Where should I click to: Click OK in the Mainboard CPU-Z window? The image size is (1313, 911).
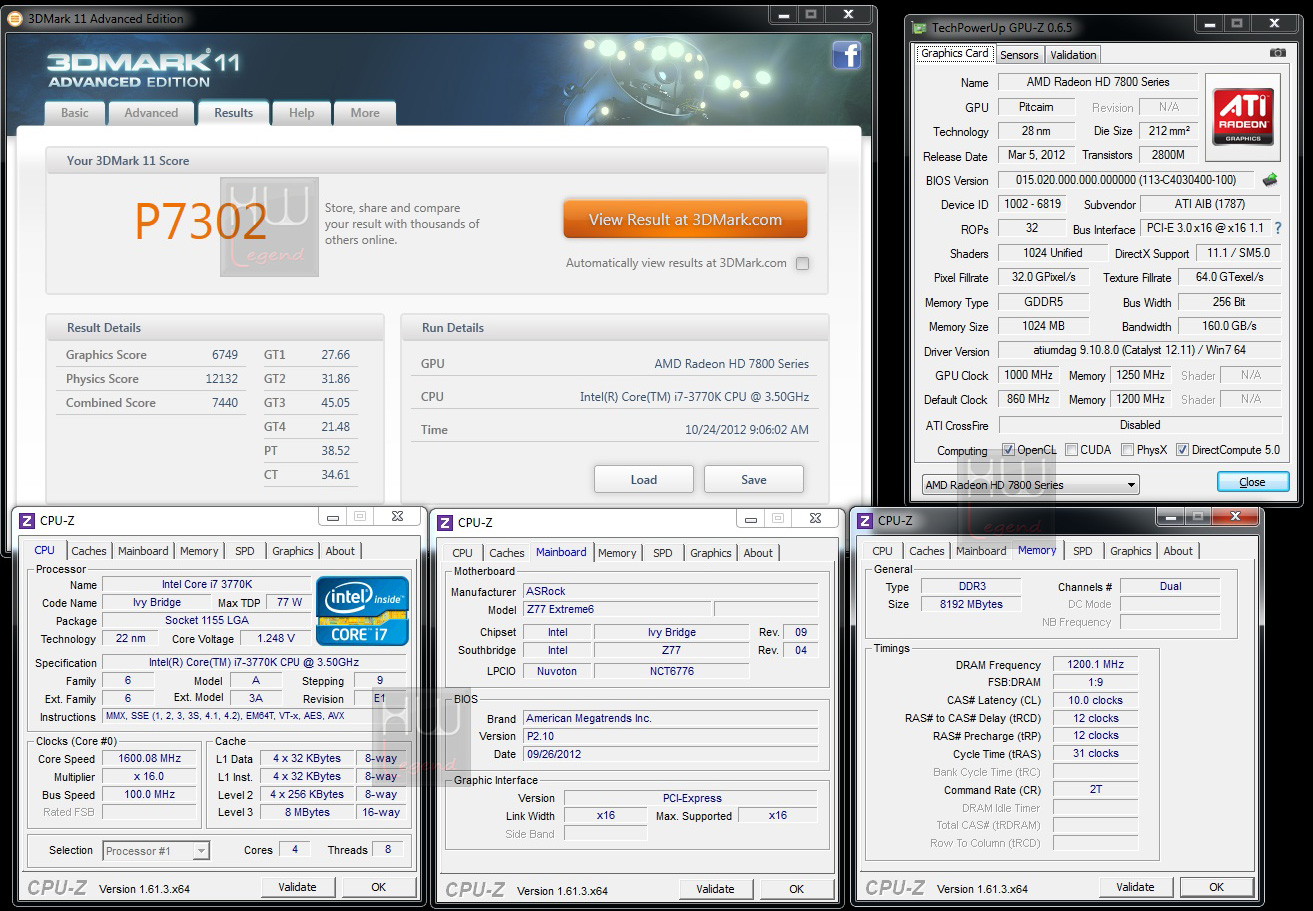click(x=797, y=889)
